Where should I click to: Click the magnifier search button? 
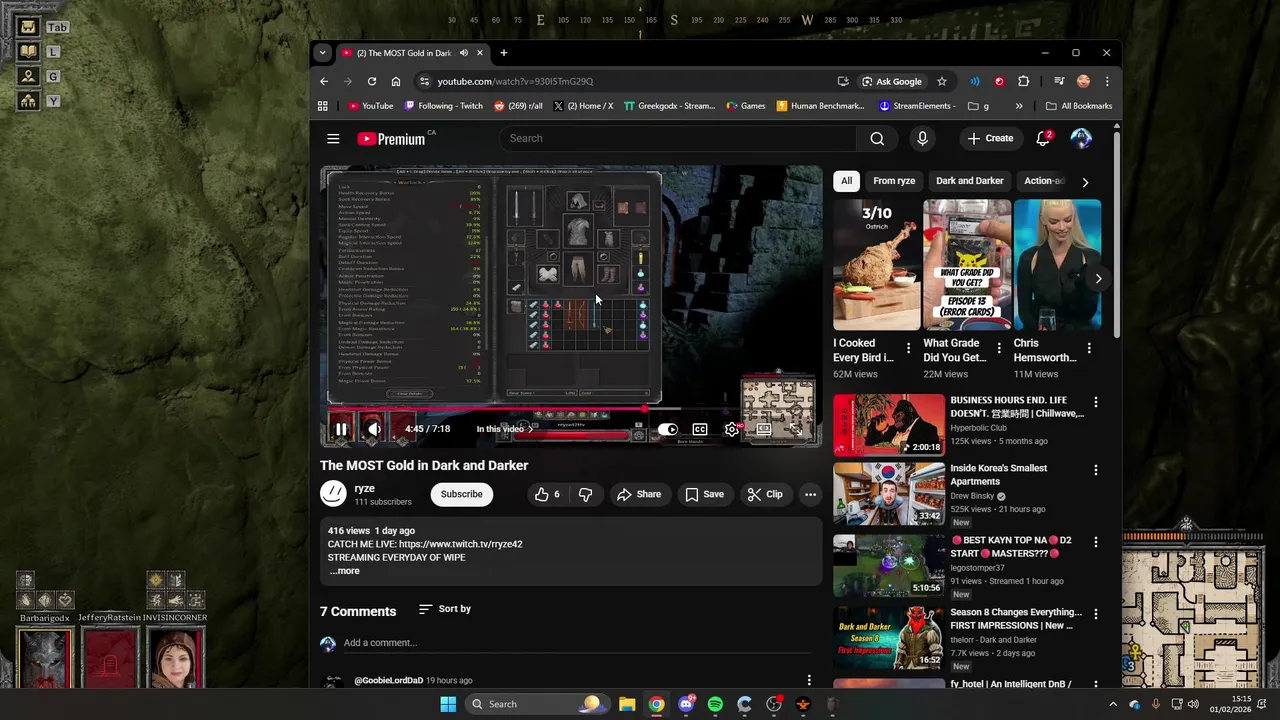coord(877,139)
